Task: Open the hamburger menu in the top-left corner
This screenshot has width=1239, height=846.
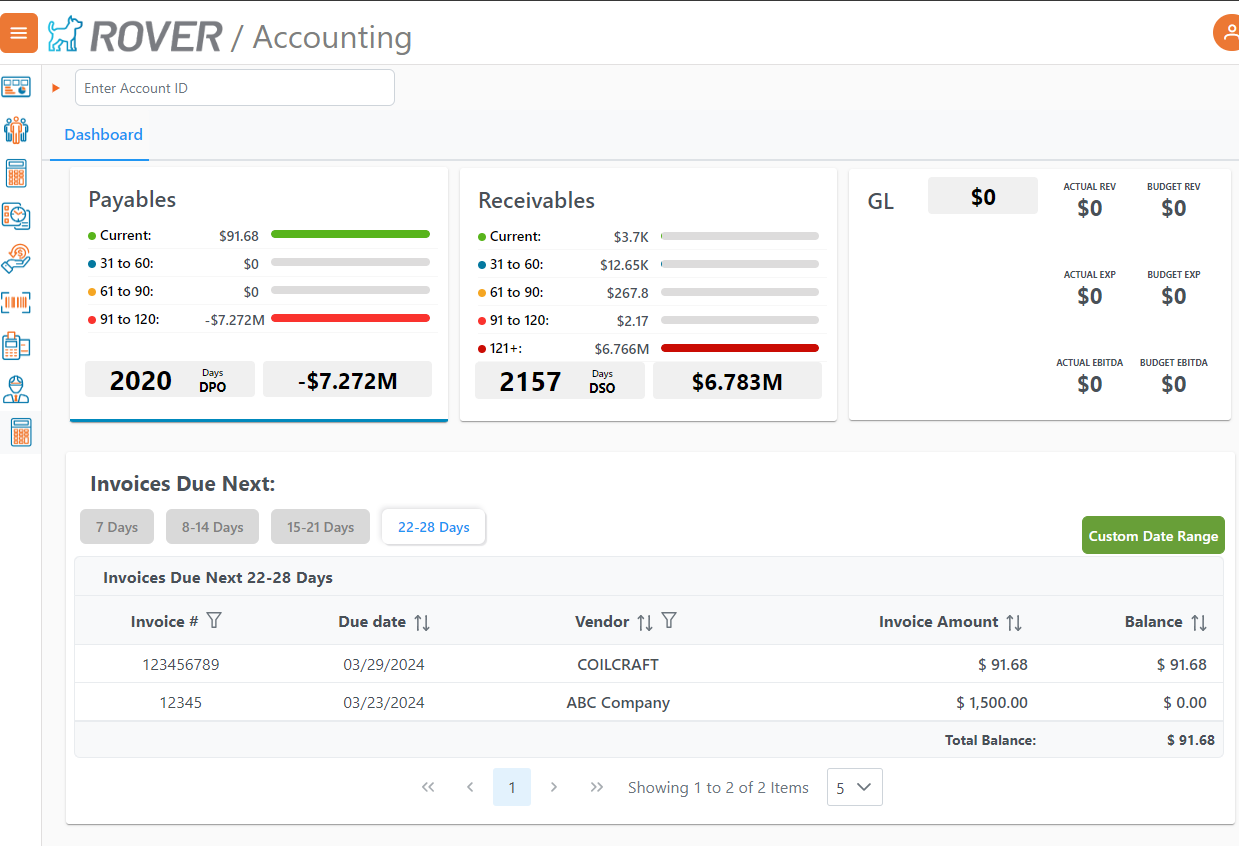Action: pos(19,32)
